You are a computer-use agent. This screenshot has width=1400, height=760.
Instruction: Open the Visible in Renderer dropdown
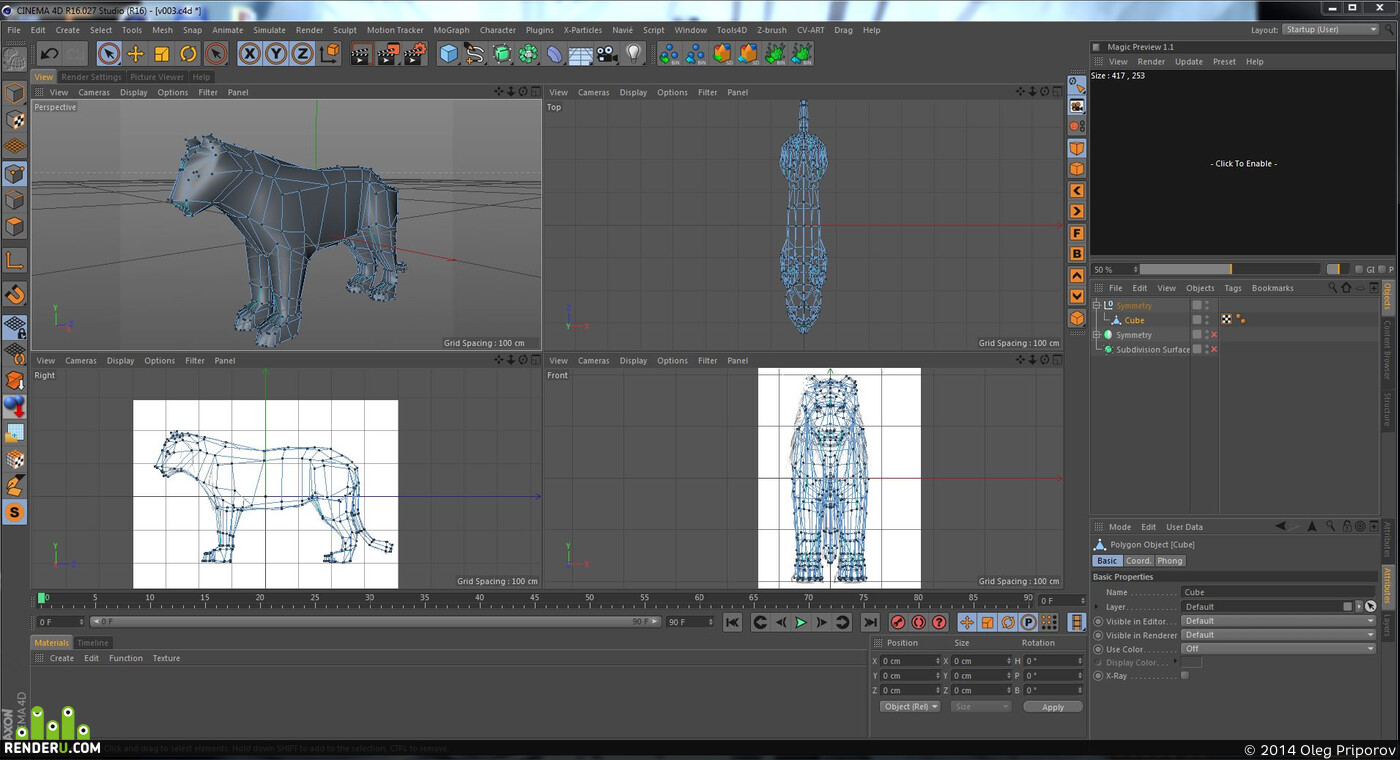click(x=1279, y=635)
